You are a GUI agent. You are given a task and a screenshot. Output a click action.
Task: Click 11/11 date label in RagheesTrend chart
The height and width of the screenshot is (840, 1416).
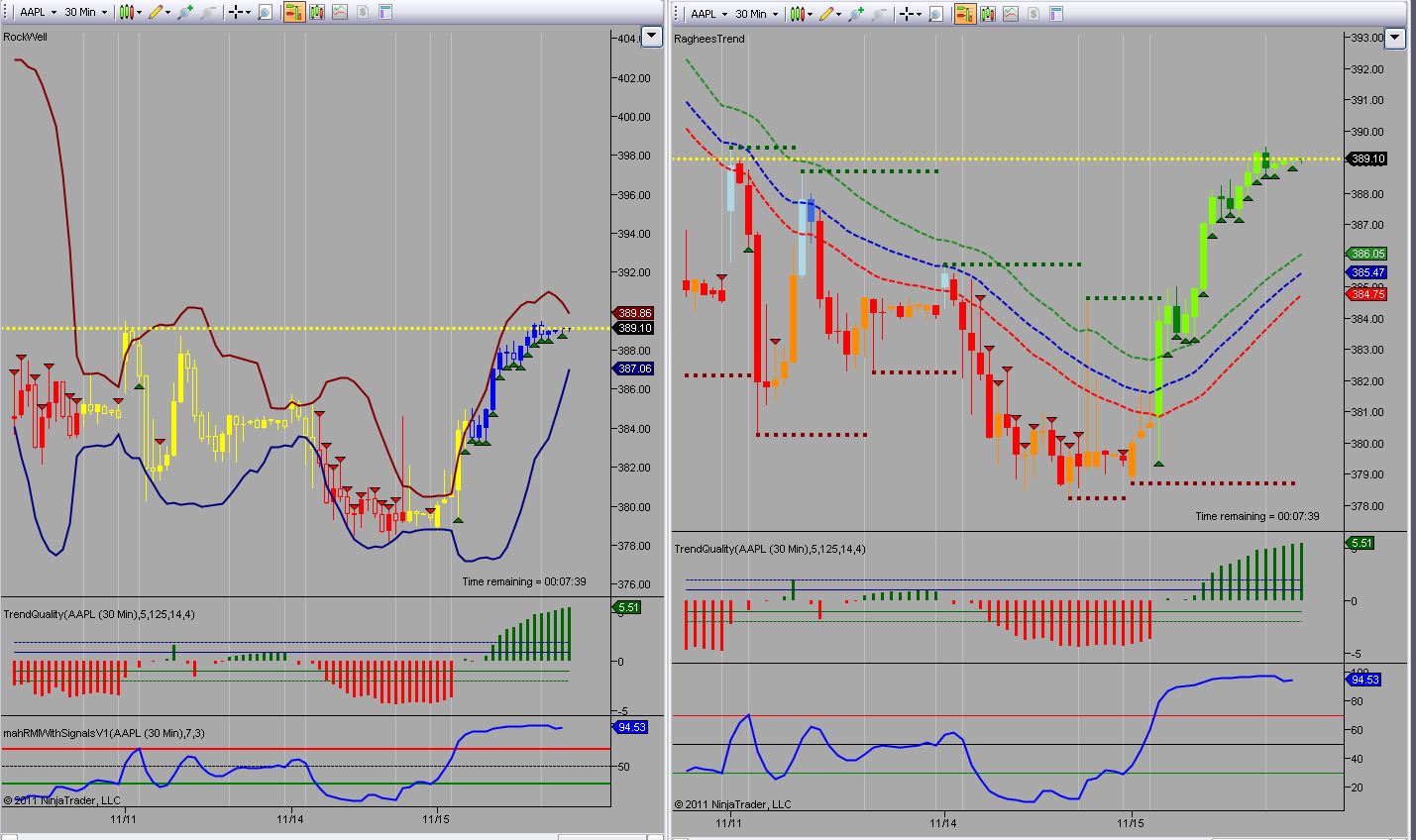(728, 824)
